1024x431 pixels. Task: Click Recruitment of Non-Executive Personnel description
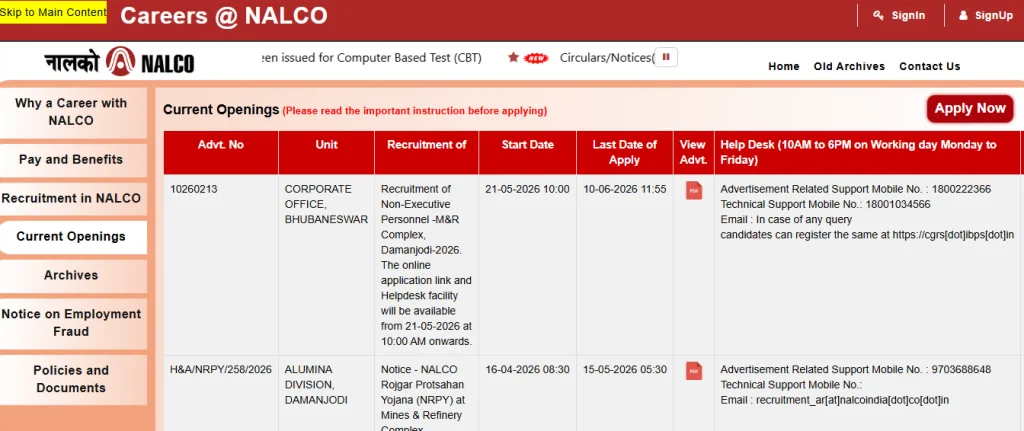pyautogui.click(x=426, y=265)
